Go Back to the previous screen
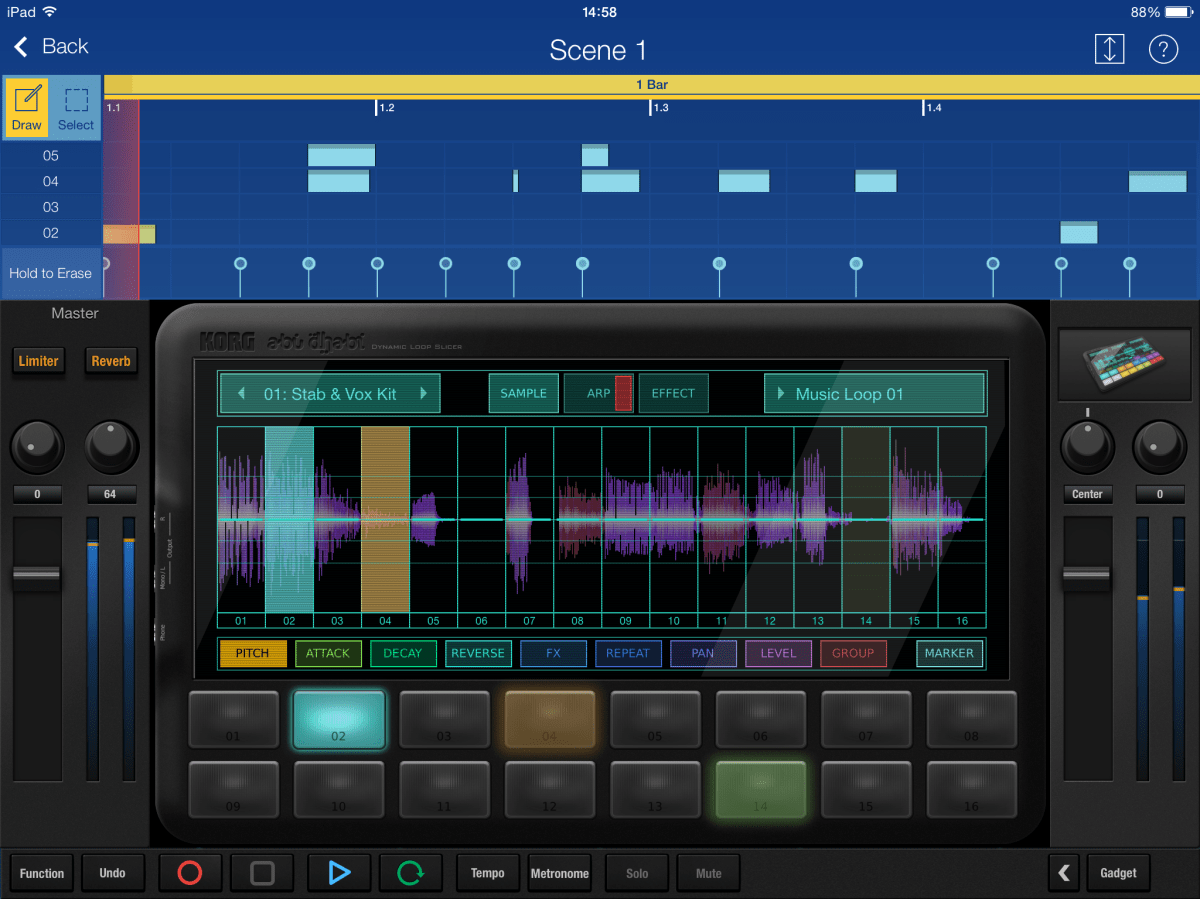 point(51,47)
